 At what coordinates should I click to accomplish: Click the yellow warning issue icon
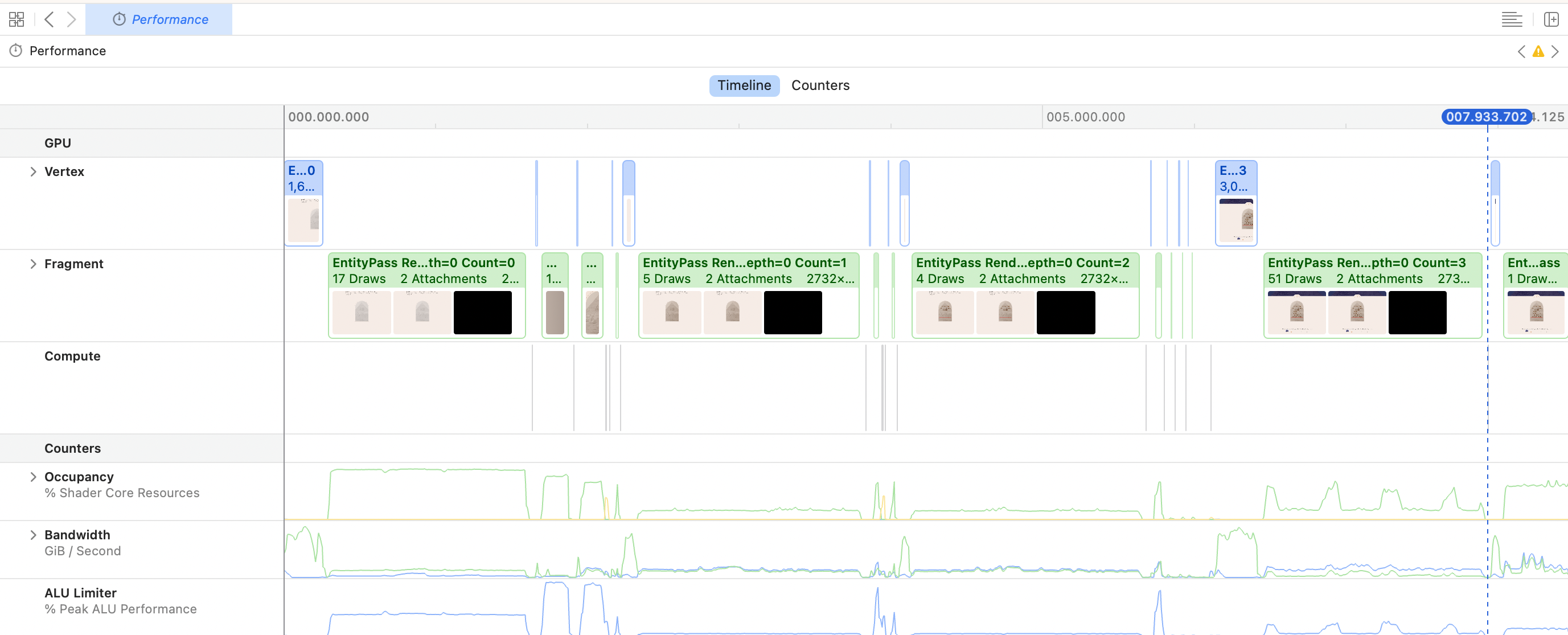(x=1538, y=52)
